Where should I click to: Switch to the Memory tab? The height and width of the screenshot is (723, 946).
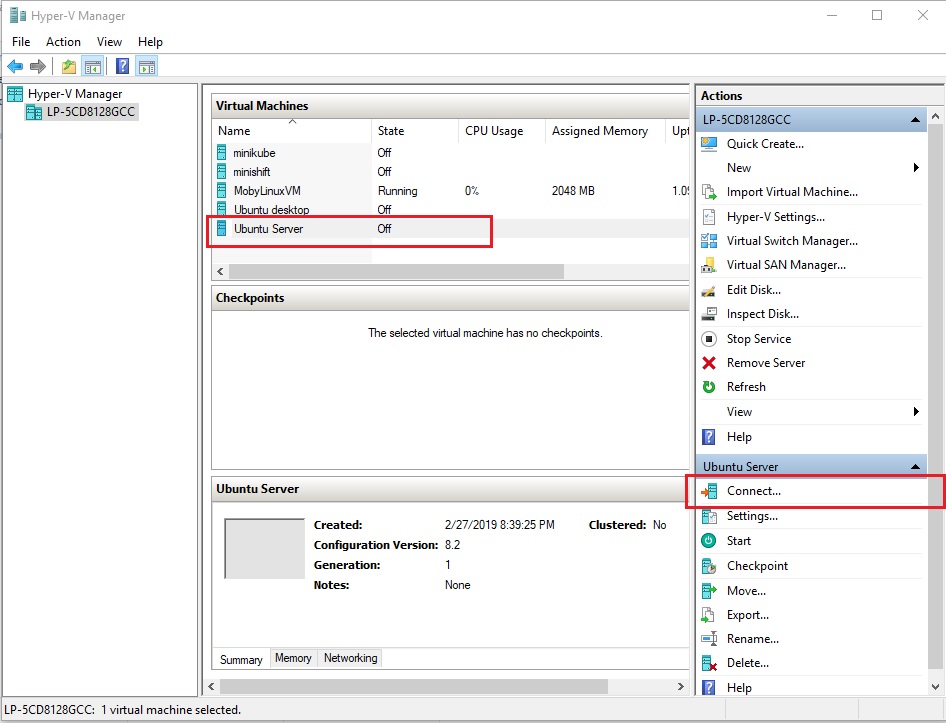[x=293, y=658]
